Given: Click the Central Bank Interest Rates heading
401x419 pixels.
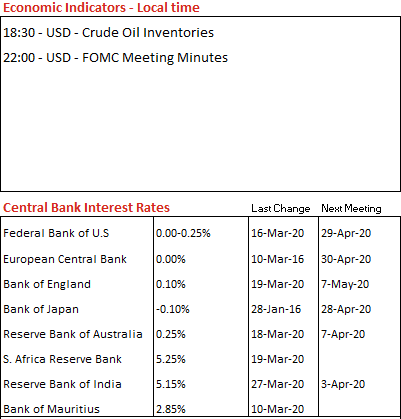Looking at the screenshot, I should pos(86,207).
